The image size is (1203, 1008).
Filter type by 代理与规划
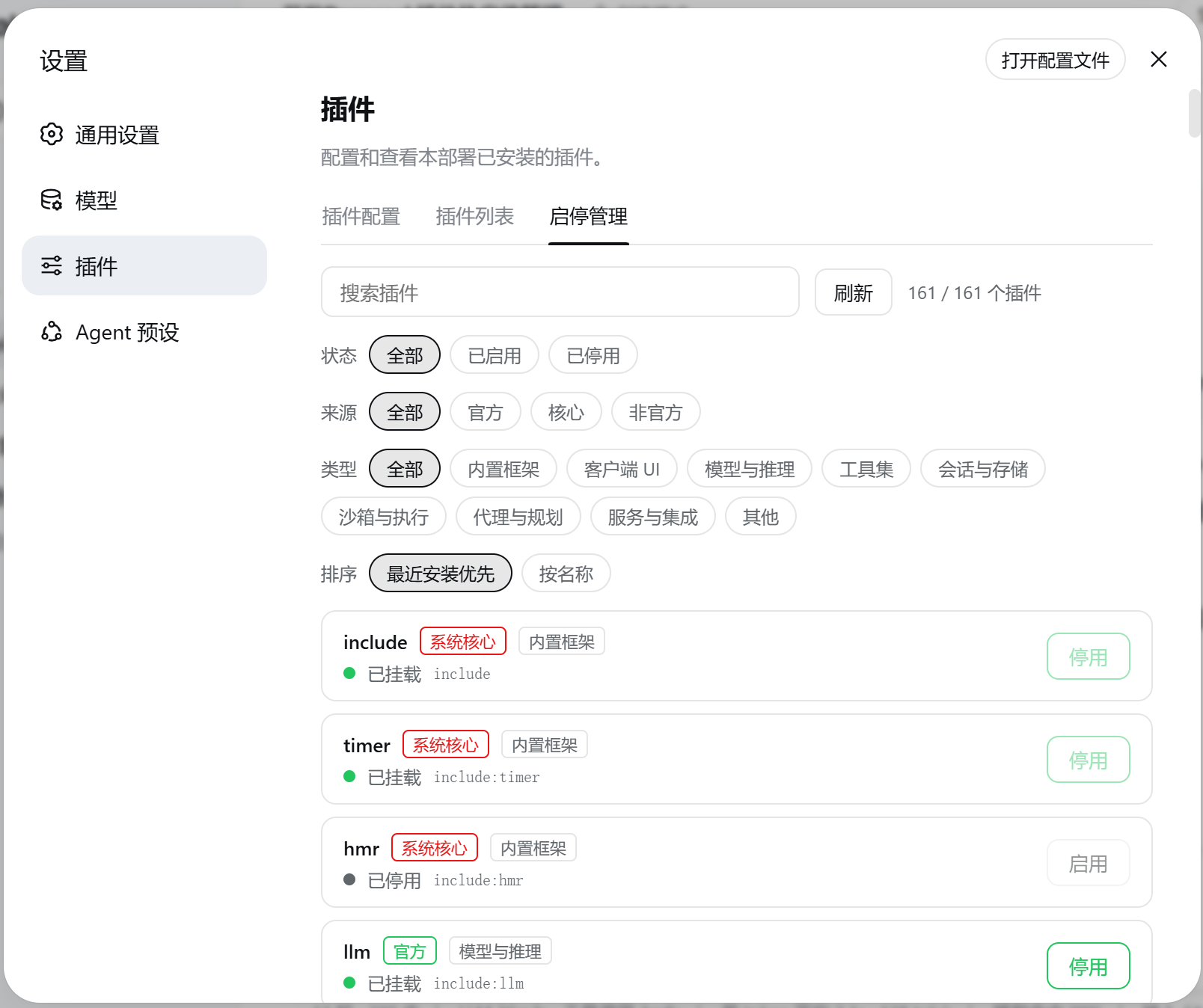click(518, 517)
